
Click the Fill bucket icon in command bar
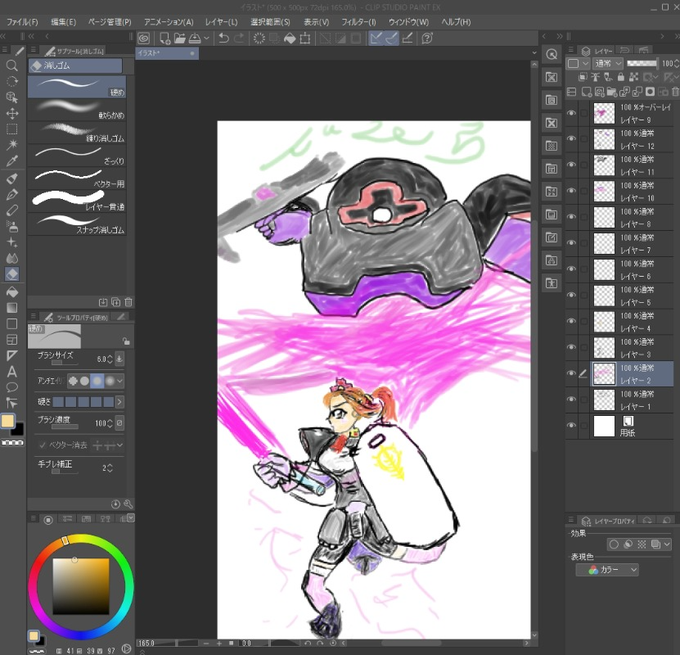(x=290, y=38)
